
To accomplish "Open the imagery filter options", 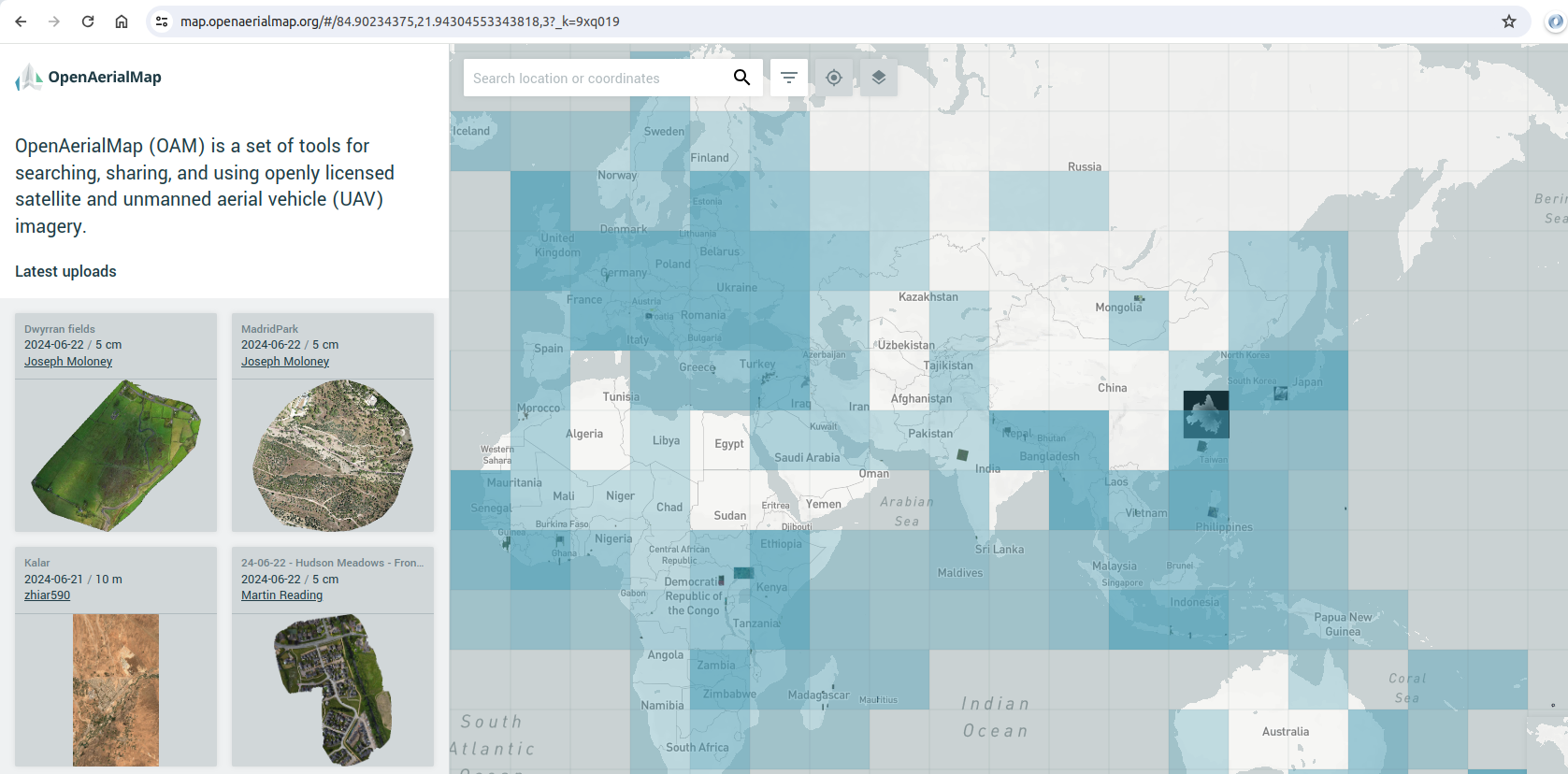I will [x=789, y=78].
